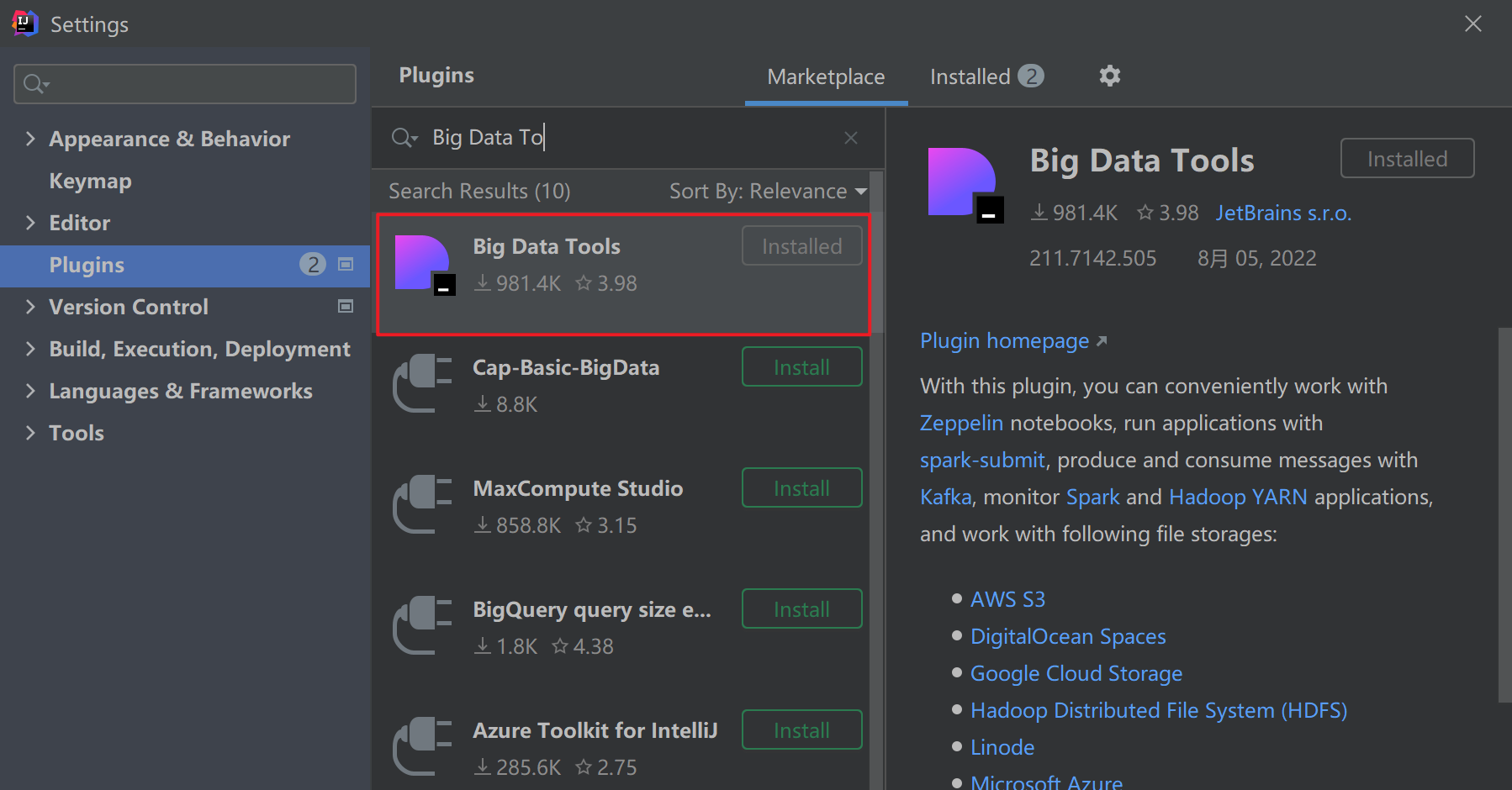Click the Plugins badge showing 2
This screenshot has width=1512, height=790.
[x=313, y=265]
